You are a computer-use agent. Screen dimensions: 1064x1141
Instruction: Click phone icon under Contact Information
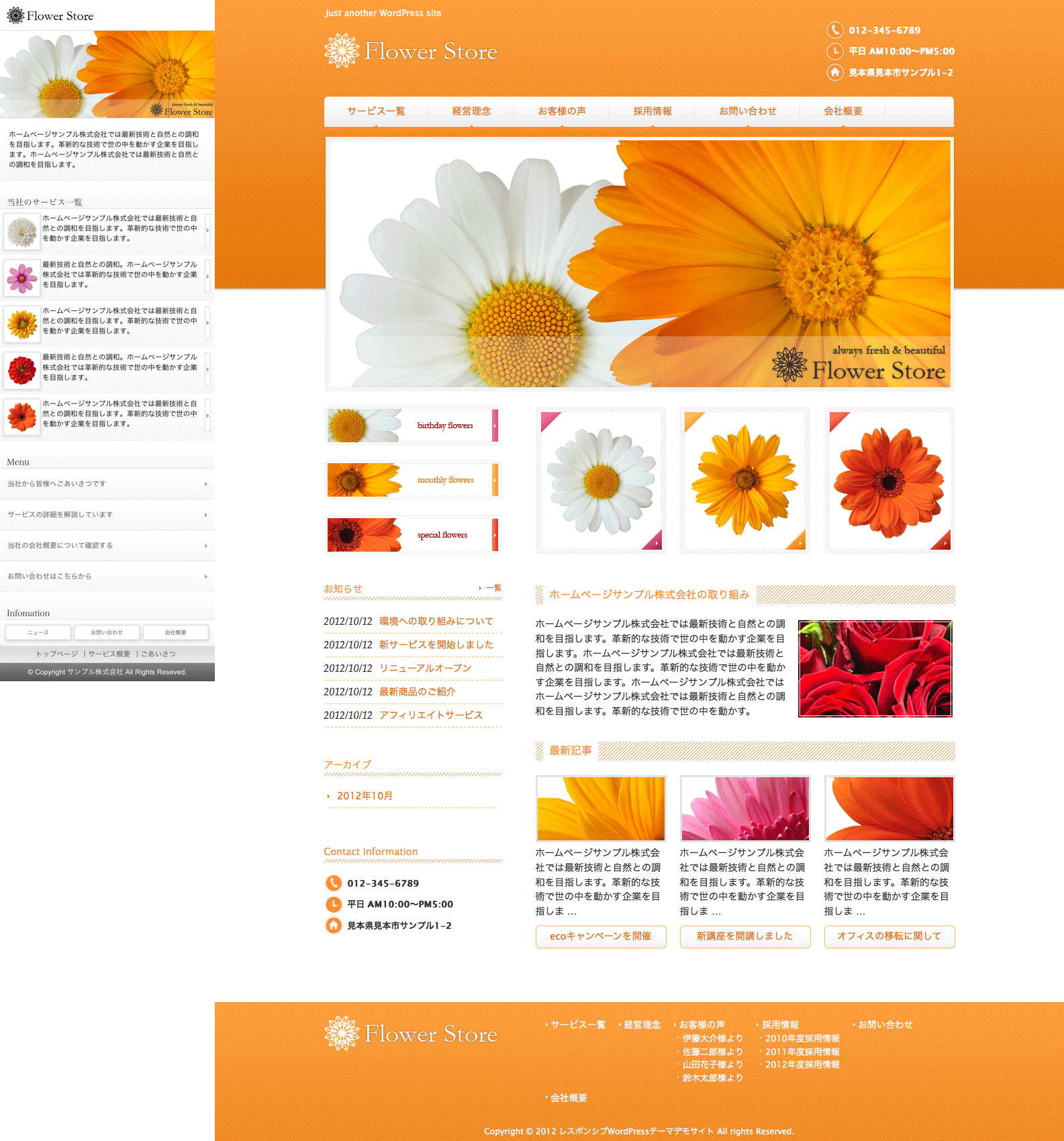(x=334, y=883)
